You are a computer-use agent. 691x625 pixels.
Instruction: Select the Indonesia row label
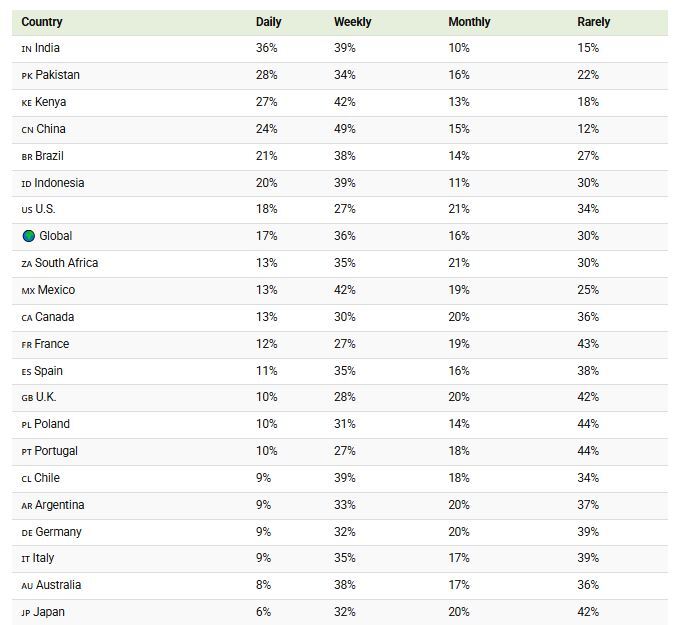pos(59,183)
